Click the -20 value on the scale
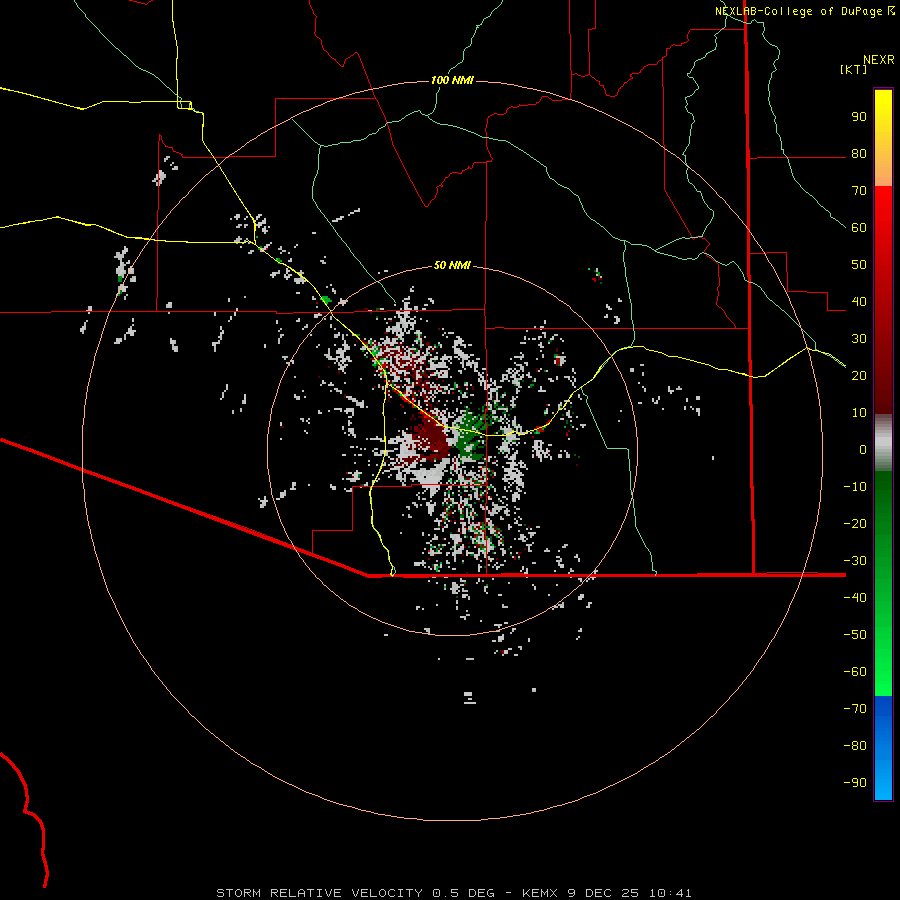Viewport: 900px width, 900px height. pos(855,523)
